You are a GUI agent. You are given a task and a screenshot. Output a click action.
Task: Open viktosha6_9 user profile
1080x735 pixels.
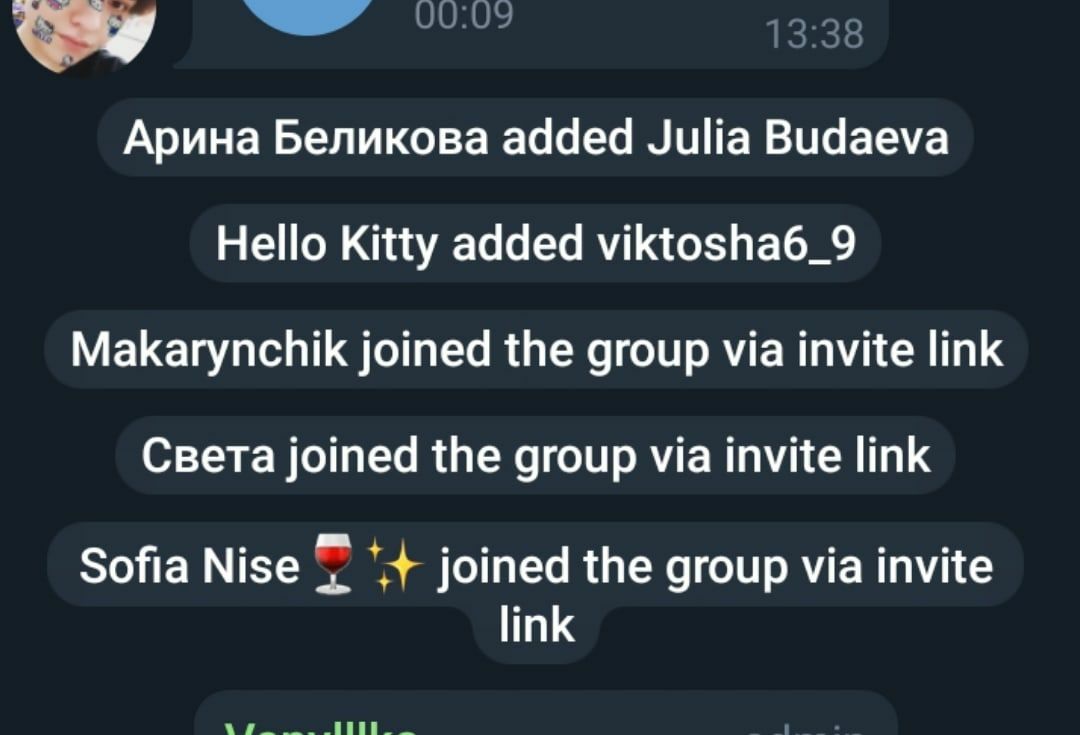tap(727, 245)
